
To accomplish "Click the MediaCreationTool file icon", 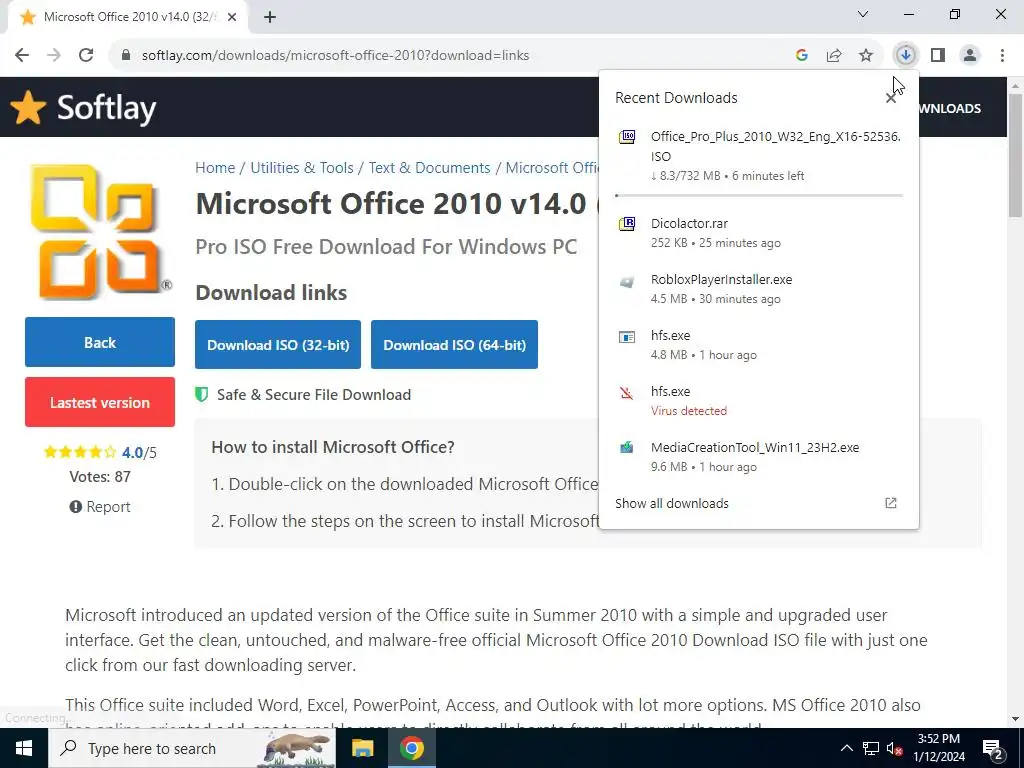I will pos(627,447).
